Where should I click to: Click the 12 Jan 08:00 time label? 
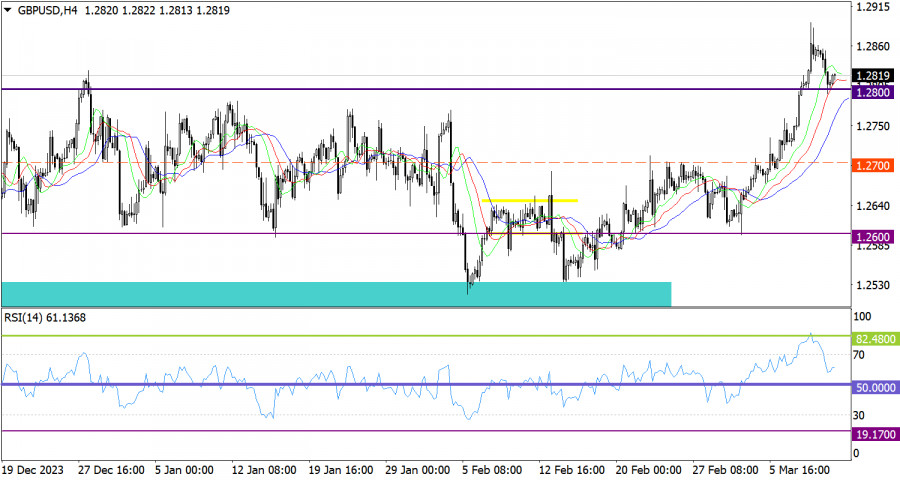(x=264, y=470)
